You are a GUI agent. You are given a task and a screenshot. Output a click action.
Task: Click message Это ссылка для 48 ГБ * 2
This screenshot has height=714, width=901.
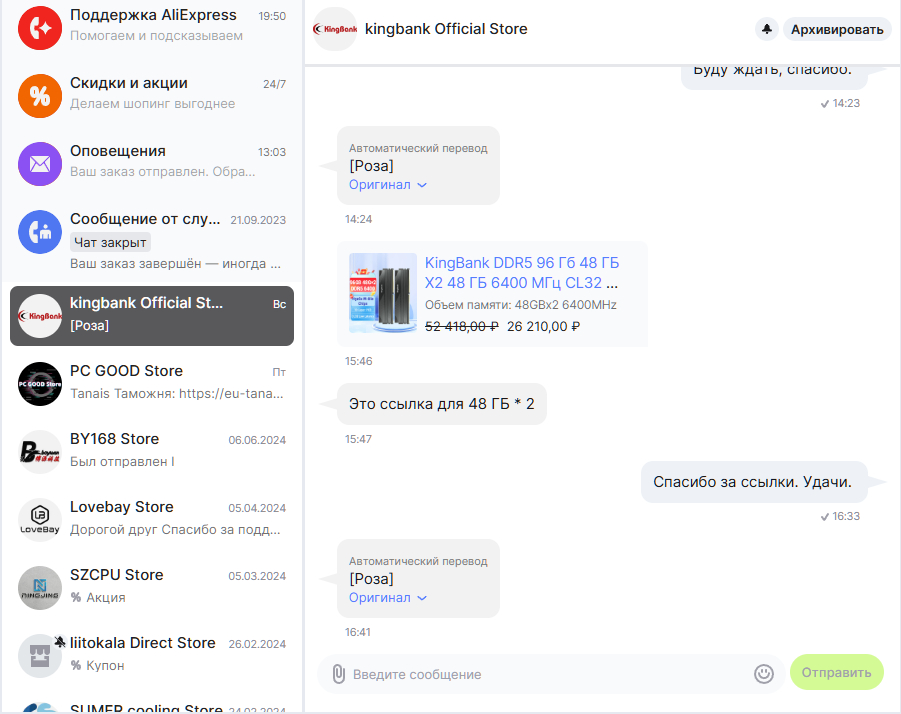(441, 404)
